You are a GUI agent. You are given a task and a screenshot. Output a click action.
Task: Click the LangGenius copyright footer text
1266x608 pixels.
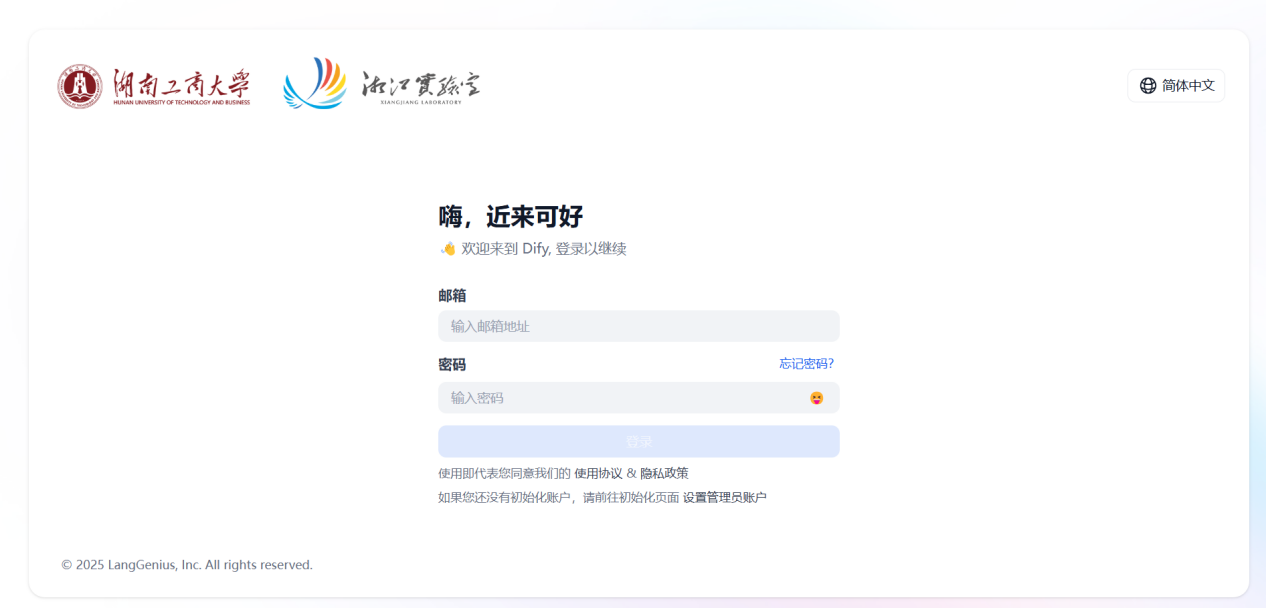[x=187, y=565]
